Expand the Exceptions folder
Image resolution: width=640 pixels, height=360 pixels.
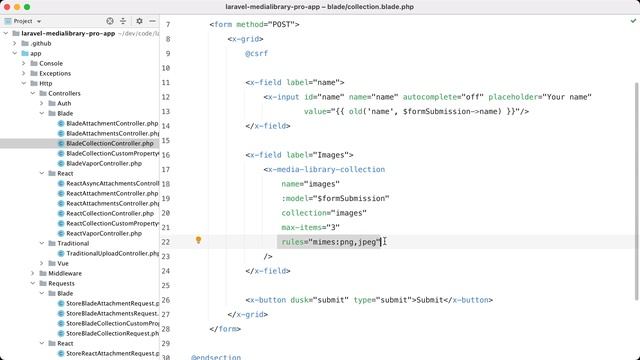click(24, 73)
